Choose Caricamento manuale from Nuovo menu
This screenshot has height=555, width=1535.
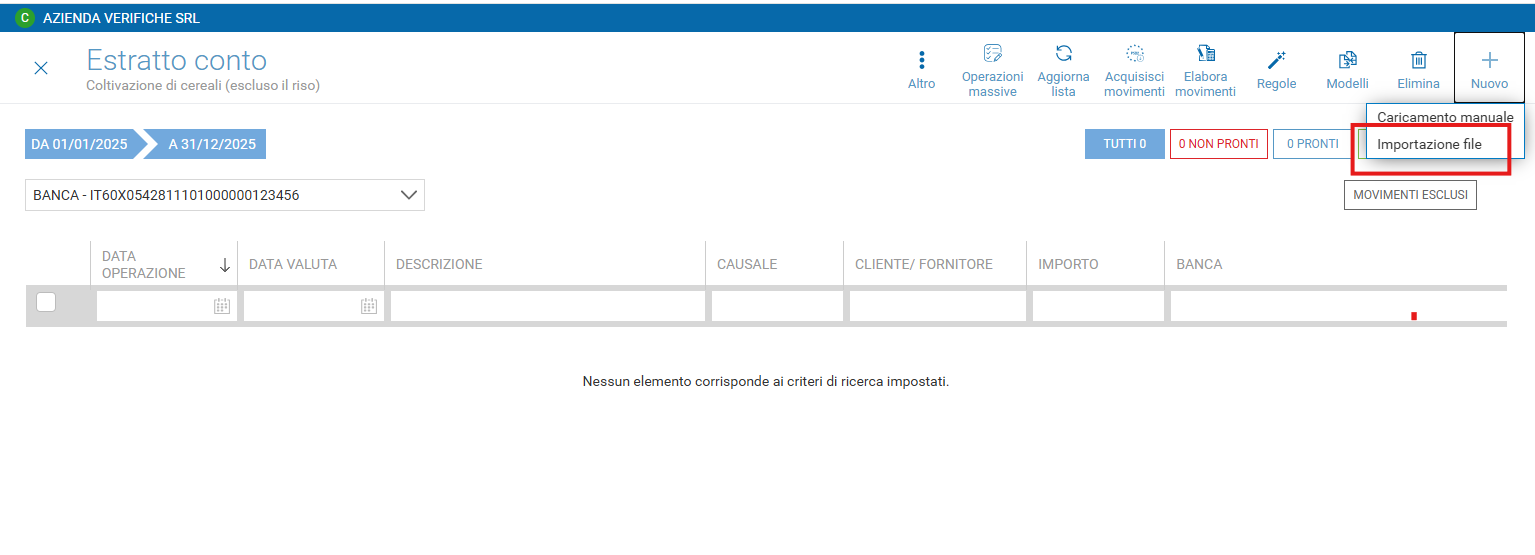(1445, 117)
